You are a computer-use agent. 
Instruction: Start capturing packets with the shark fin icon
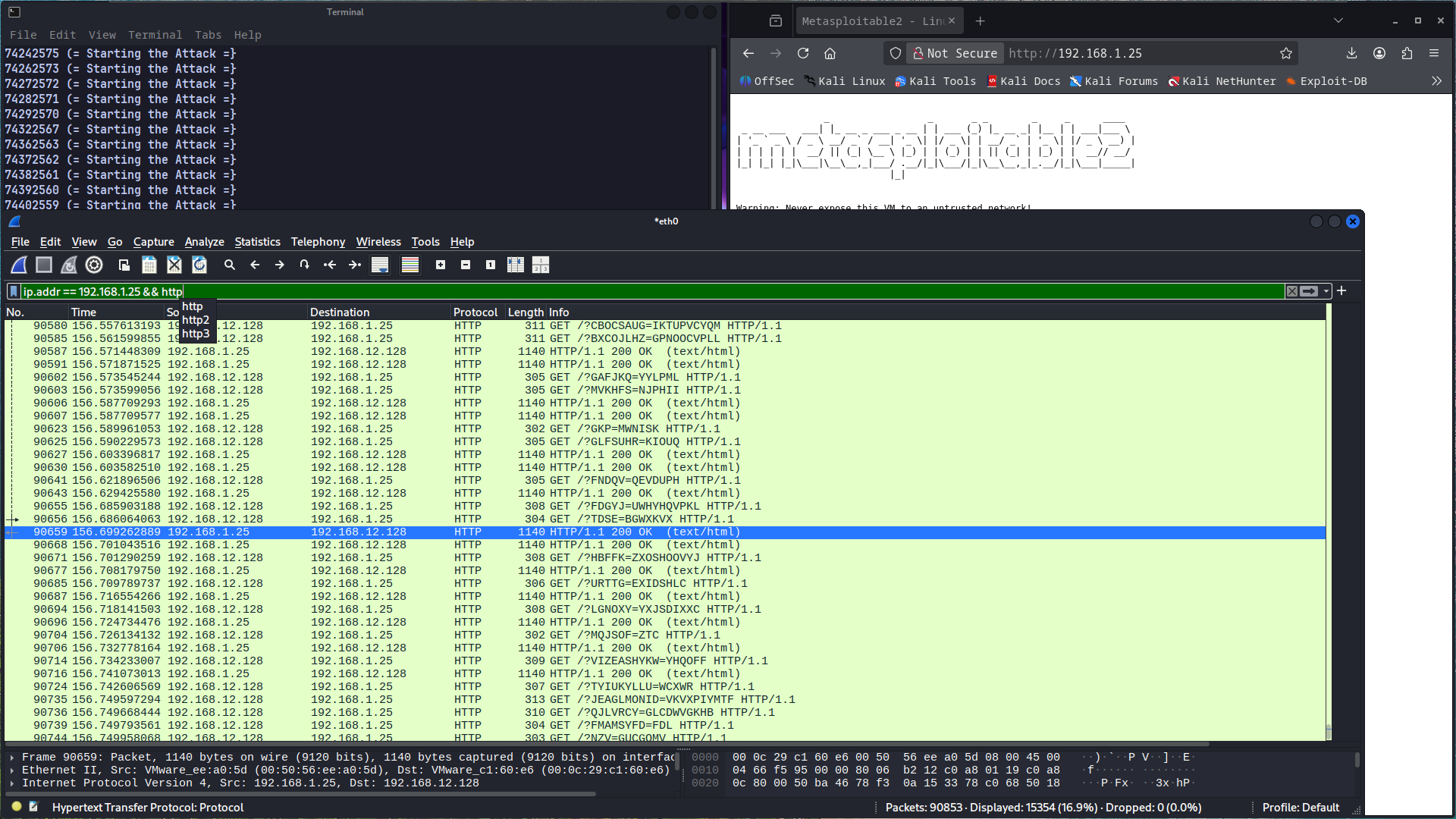pyautogui.click(x=19, y=265)
